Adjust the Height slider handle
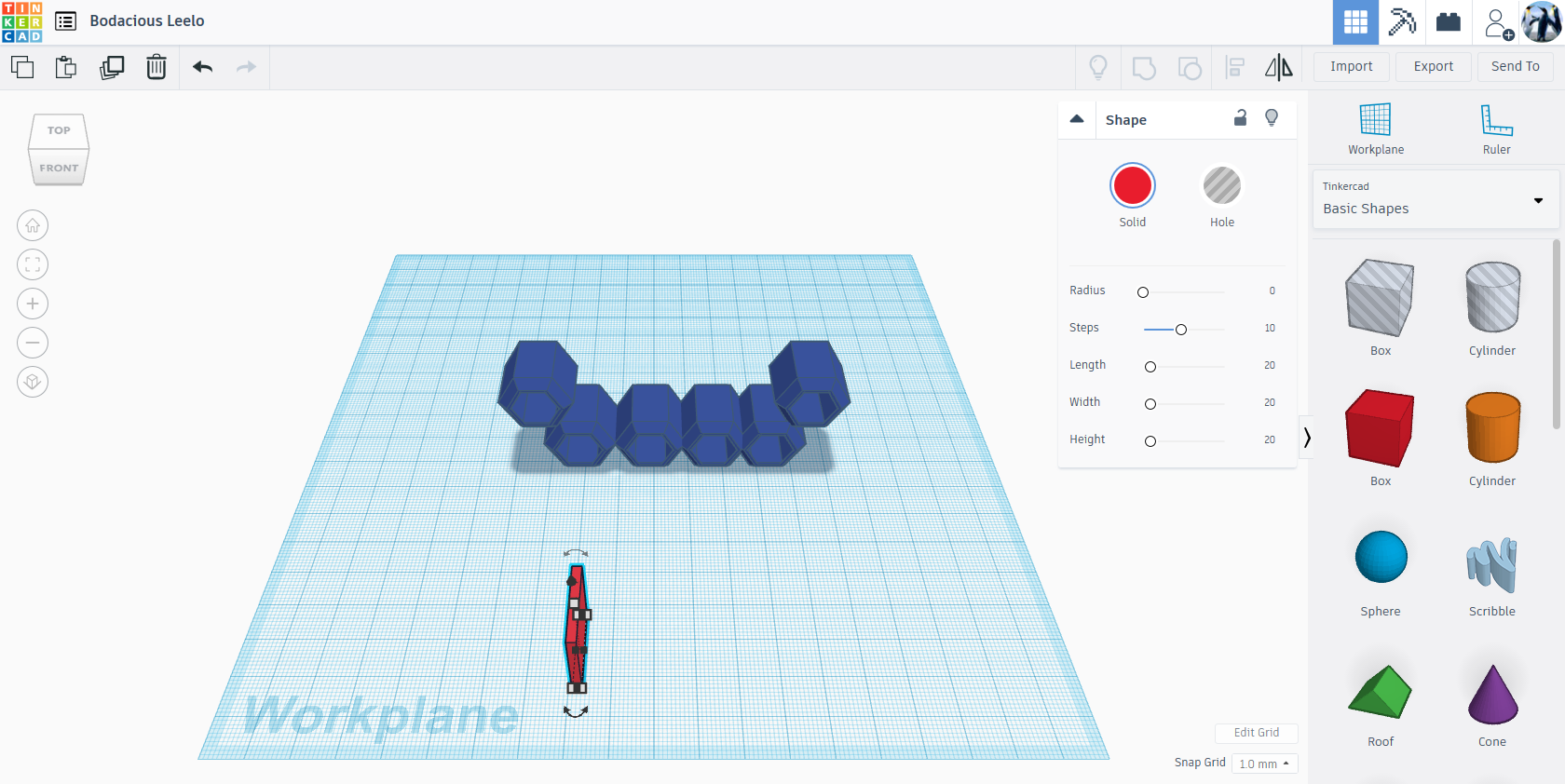1565x784 pixels. point(1150,441)
